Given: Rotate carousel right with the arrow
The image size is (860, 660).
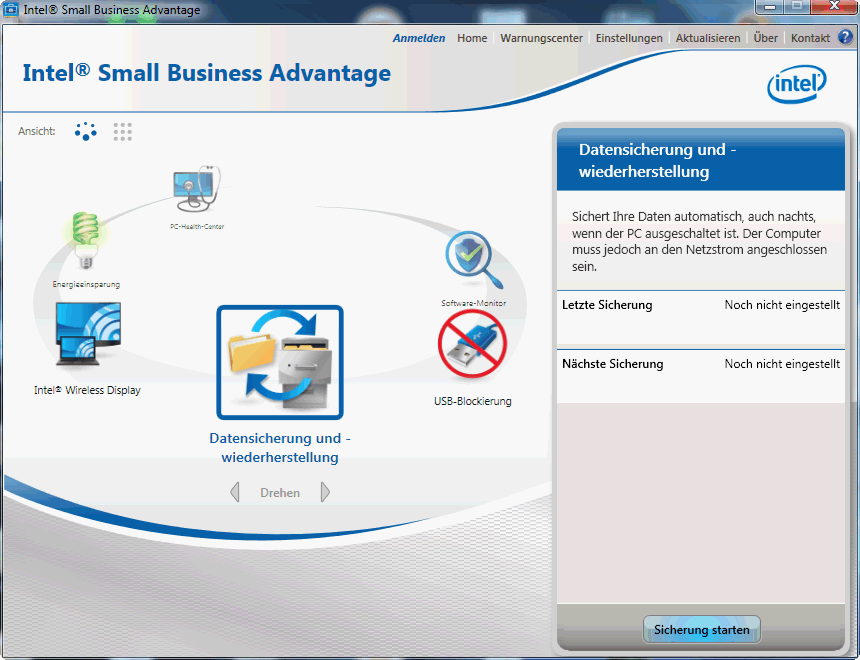Looking at the screenshot, I should coord(325,492).
